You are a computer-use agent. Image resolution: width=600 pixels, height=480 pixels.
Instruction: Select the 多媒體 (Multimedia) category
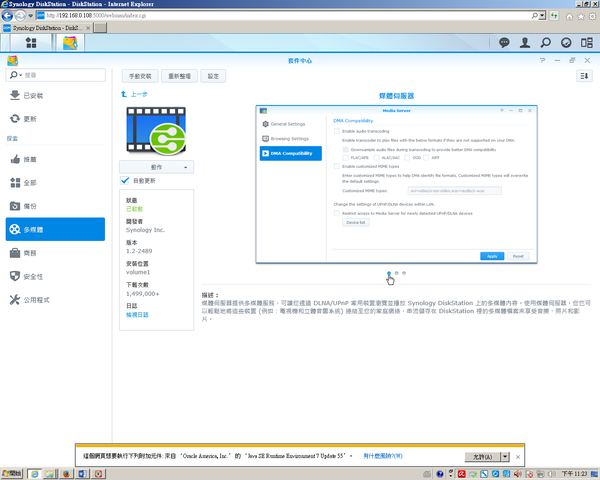point(55,229)
